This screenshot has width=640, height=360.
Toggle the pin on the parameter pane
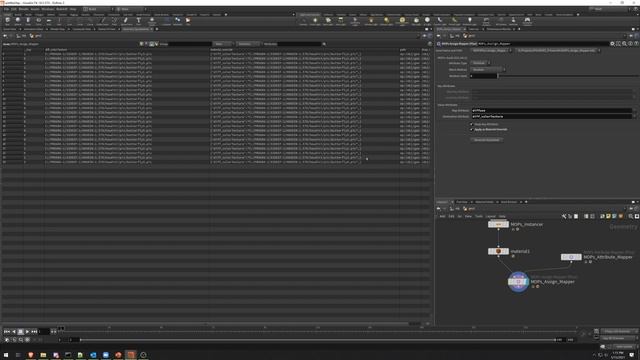click(631, 36)
